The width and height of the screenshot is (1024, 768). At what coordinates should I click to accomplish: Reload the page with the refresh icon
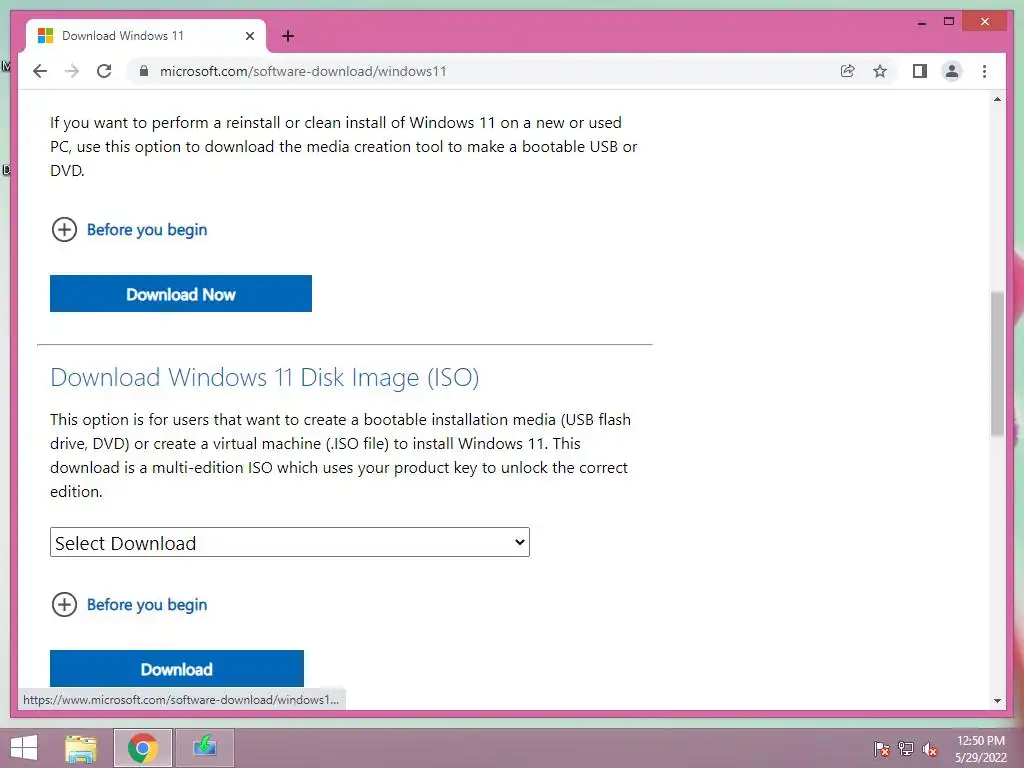click(104, 71)
